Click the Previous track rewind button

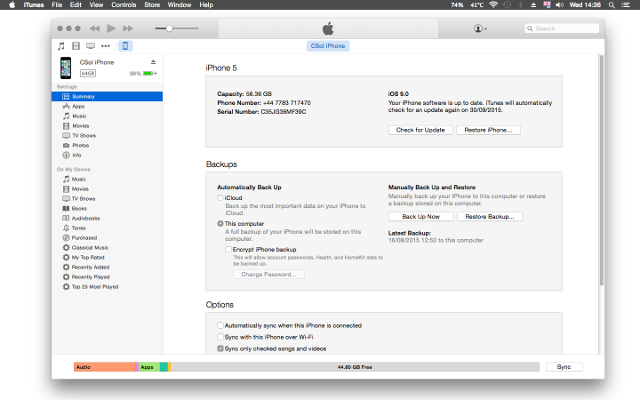[x=94, y=28]
